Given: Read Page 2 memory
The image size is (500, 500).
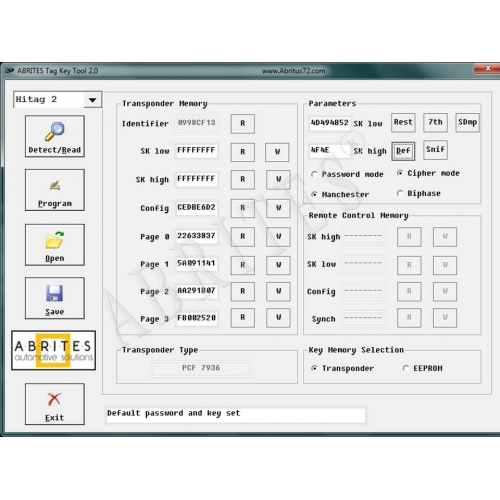Looking at the screenshot, I should (x=243, y=292).
